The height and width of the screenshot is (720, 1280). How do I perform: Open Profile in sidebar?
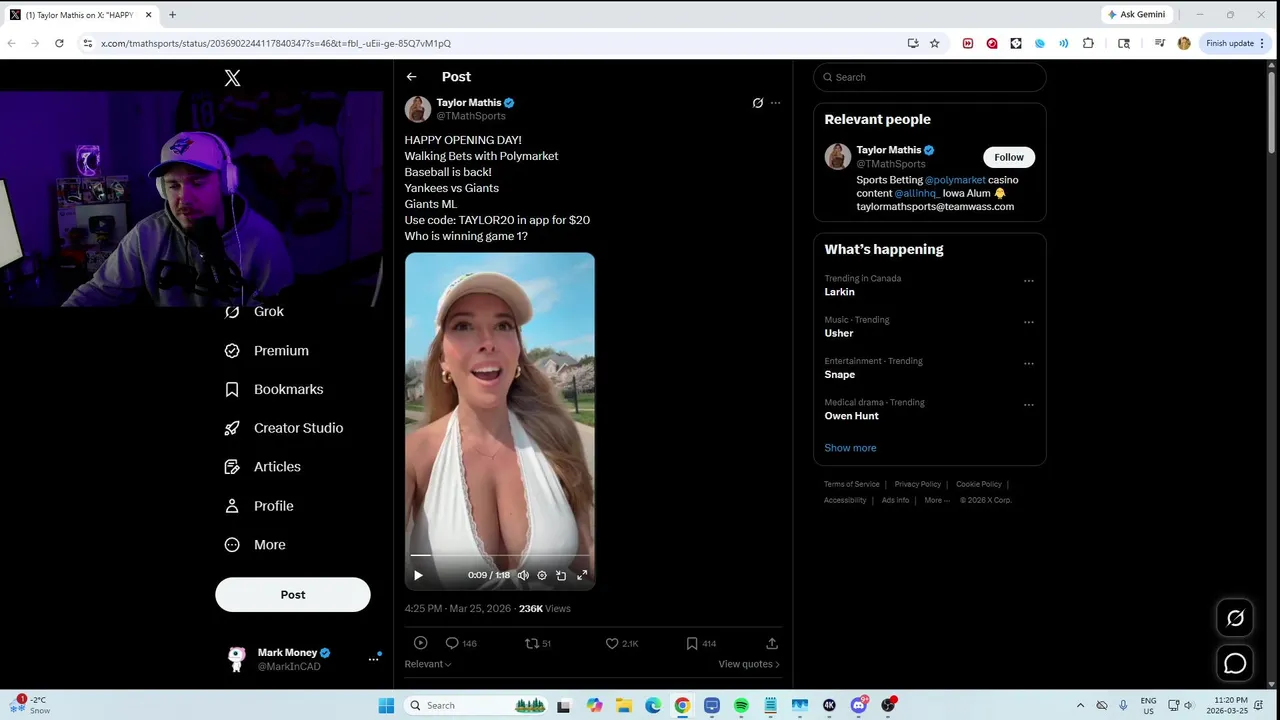pyautogui.click(x=260, y=506)
